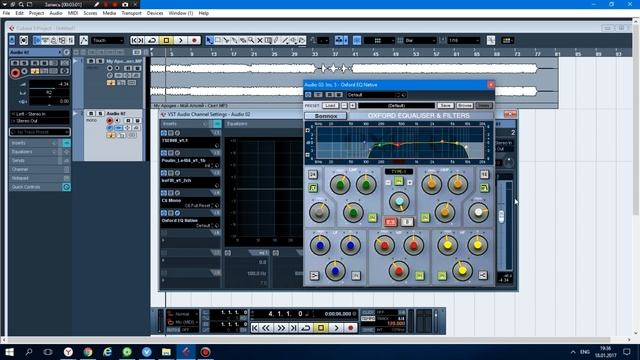Image resolution: width=640 pixels, height=360 pixels.
Task: Open the Transport menu
Action: (x=131, y=13)
